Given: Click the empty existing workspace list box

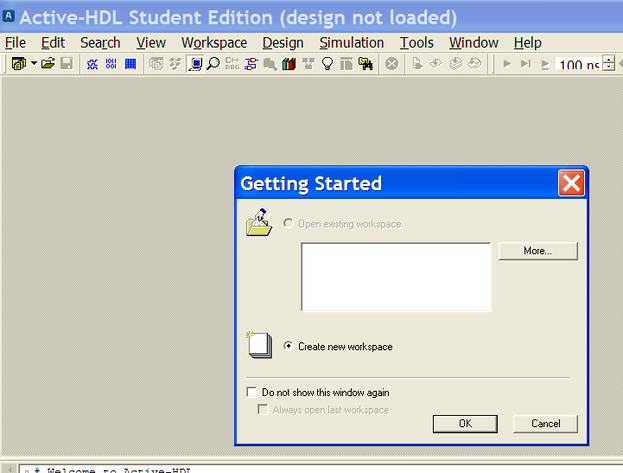Looking at the screenshot, I should tap(396, 277).
